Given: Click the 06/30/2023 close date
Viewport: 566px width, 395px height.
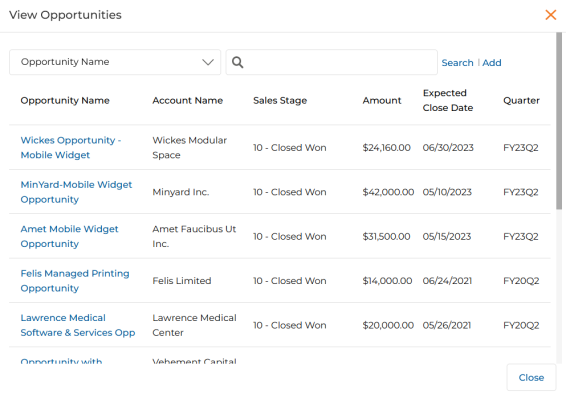Looking at the screenshot, I should [448, 148].
